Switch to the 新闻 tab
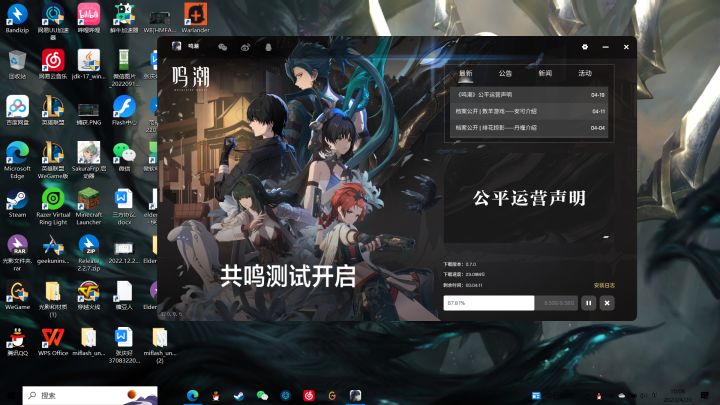 click(545, 73)
